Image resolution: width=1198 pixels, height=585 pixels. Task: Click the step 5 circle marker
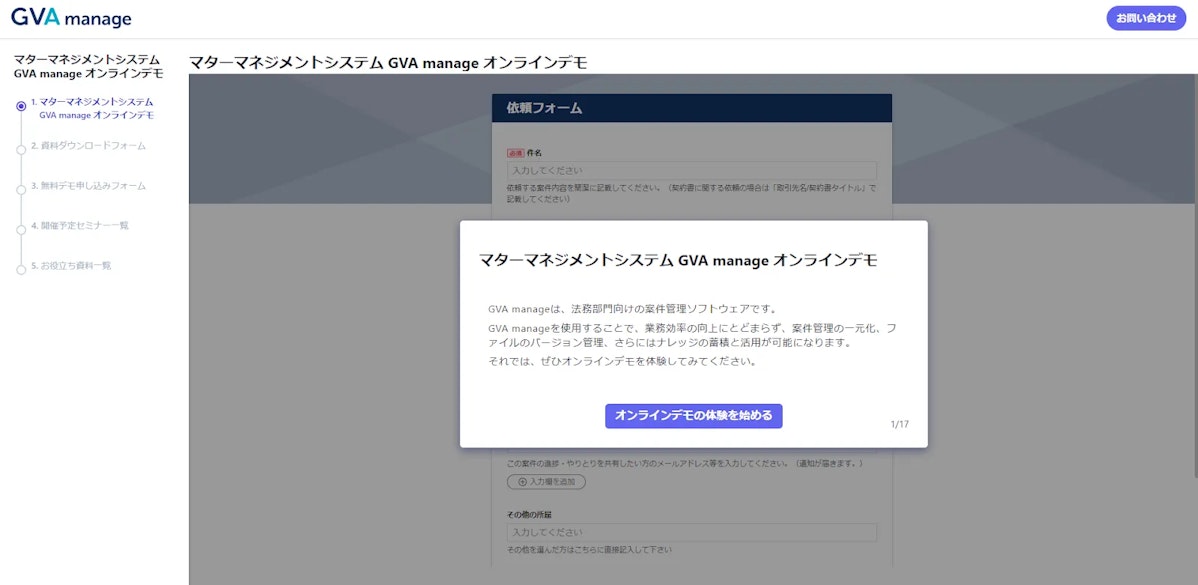click(x=21, y=269)
